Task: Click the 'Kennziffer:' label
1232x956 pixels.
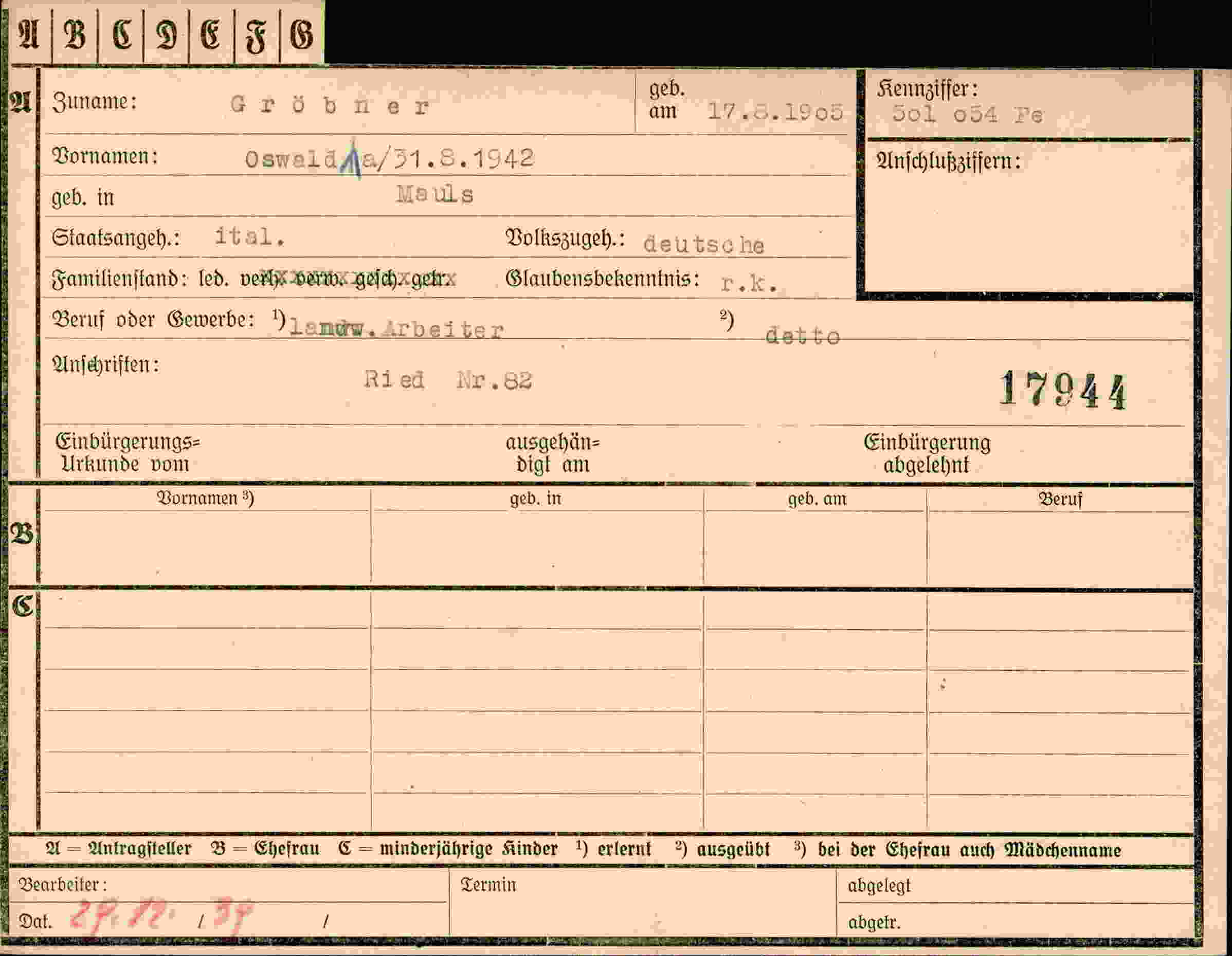Action: [928, 89]
